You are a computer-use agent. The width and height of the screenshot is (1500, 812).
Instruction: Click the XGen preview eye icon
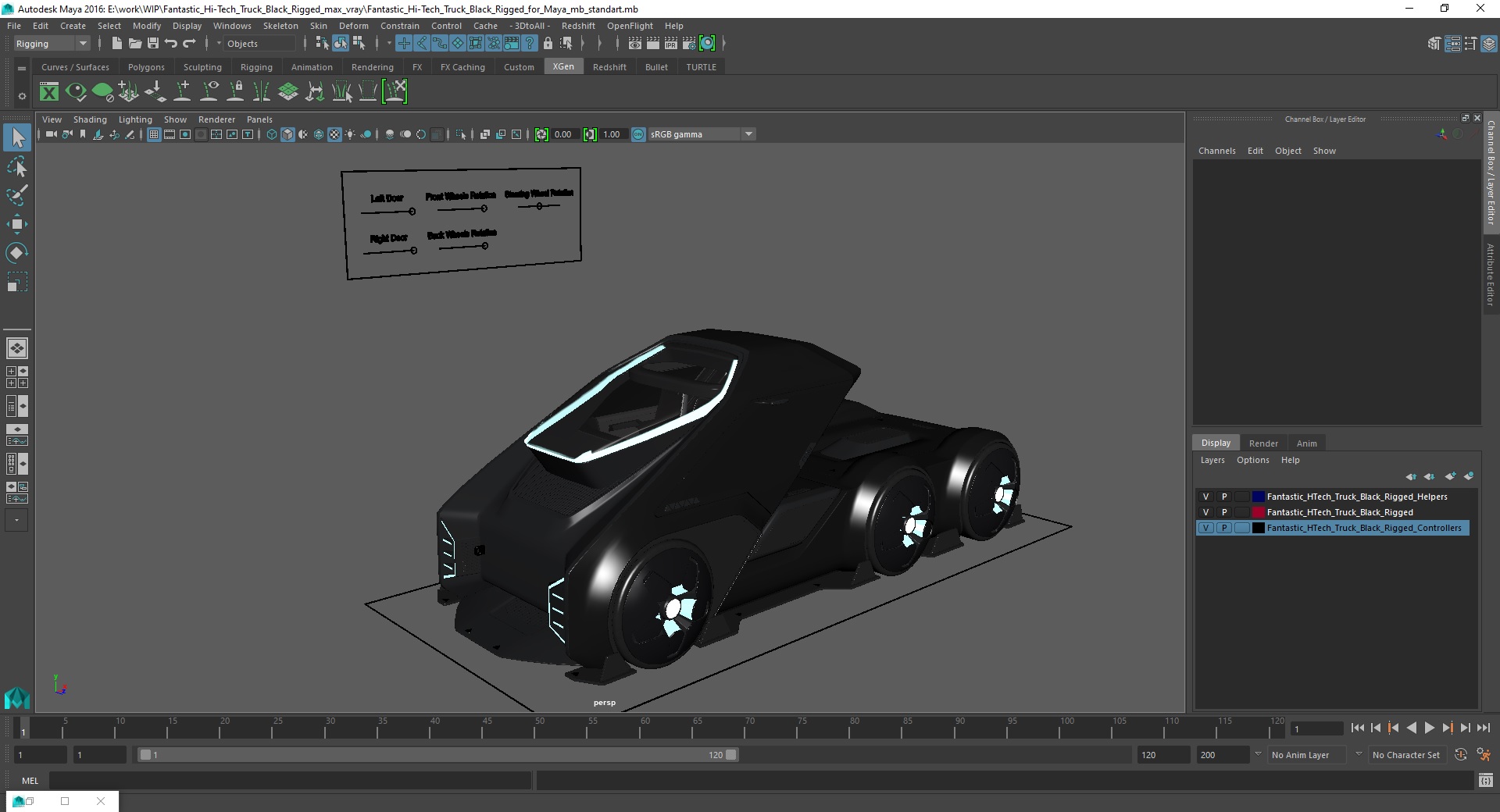(x=76, y=92)
